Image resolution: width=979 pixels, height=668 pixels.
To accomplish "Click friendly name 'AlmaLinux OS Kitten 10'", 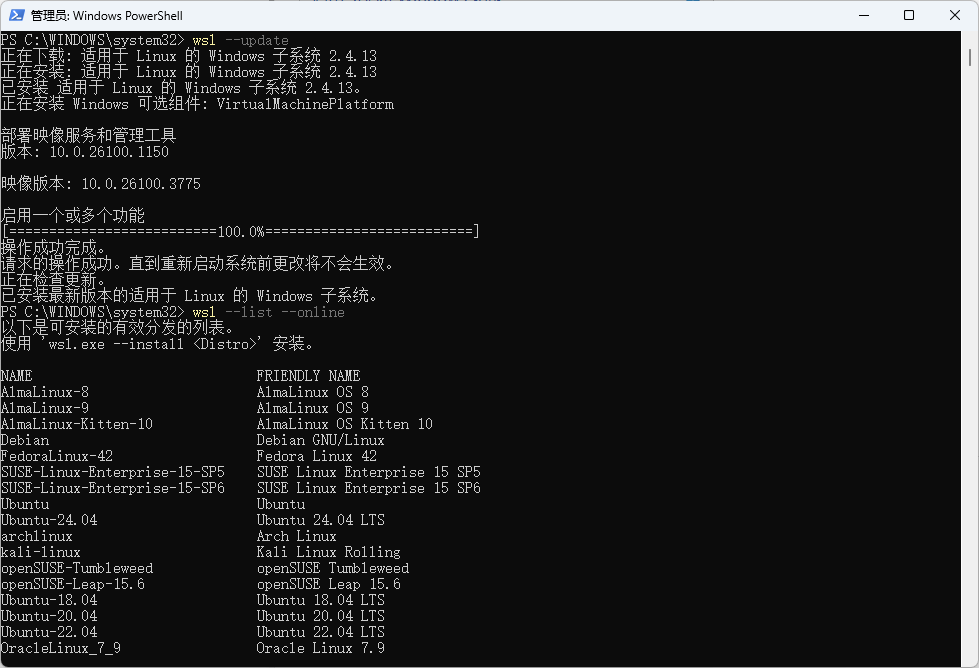I will coord(345,424).
